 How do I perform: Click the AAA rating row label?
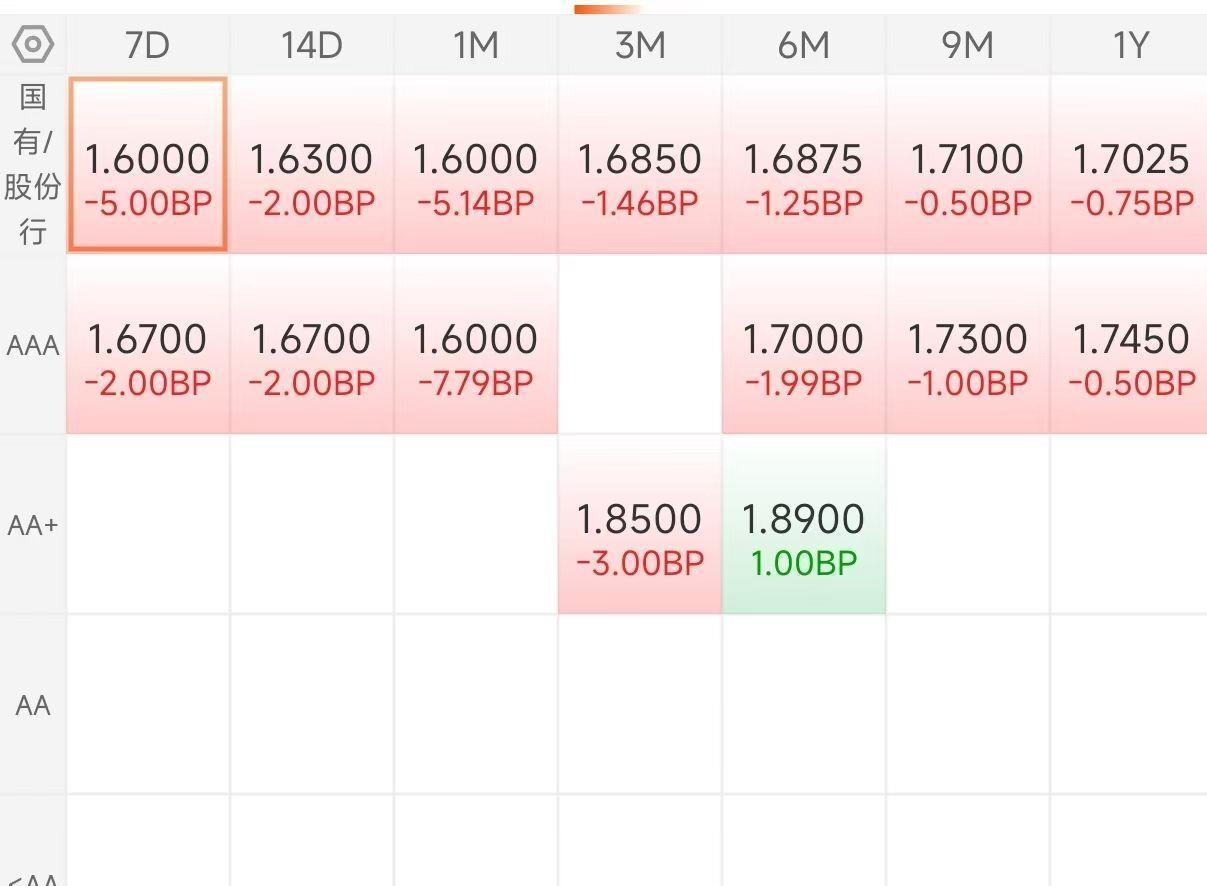pos(33,346)
